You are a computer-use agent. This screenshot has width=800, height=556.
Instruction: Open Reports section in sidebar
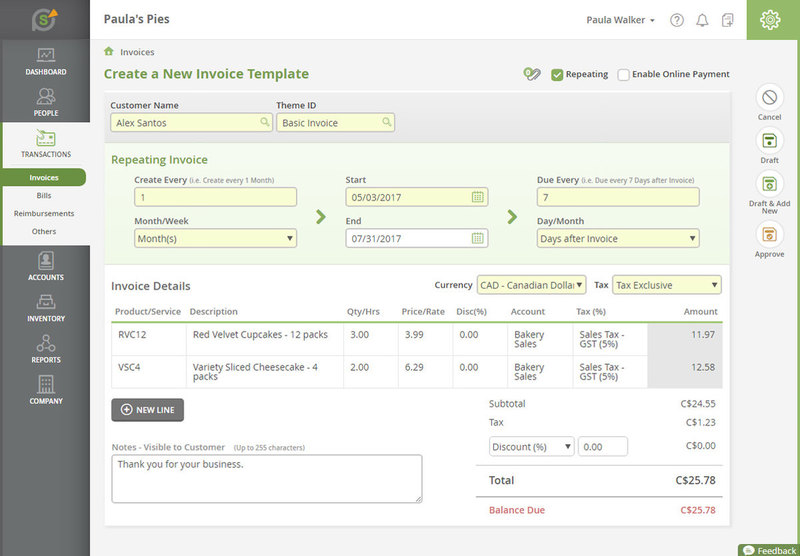tap(45, 348)
